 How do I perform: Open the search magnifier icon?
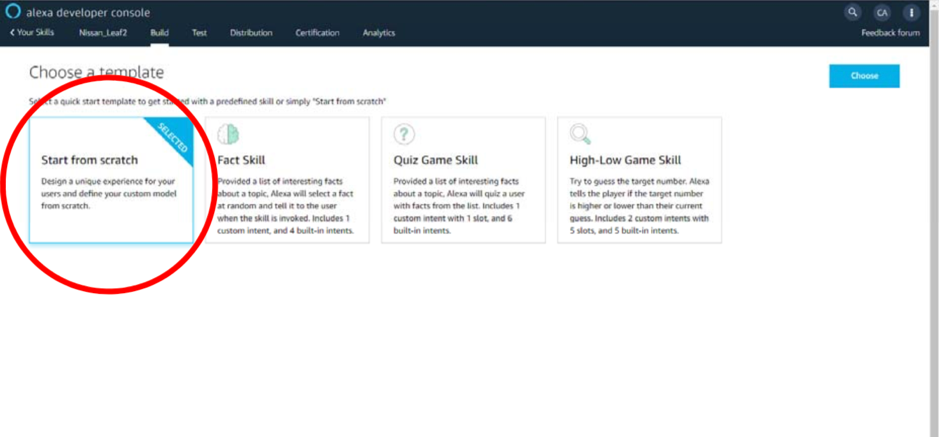(x=852, y=12)
